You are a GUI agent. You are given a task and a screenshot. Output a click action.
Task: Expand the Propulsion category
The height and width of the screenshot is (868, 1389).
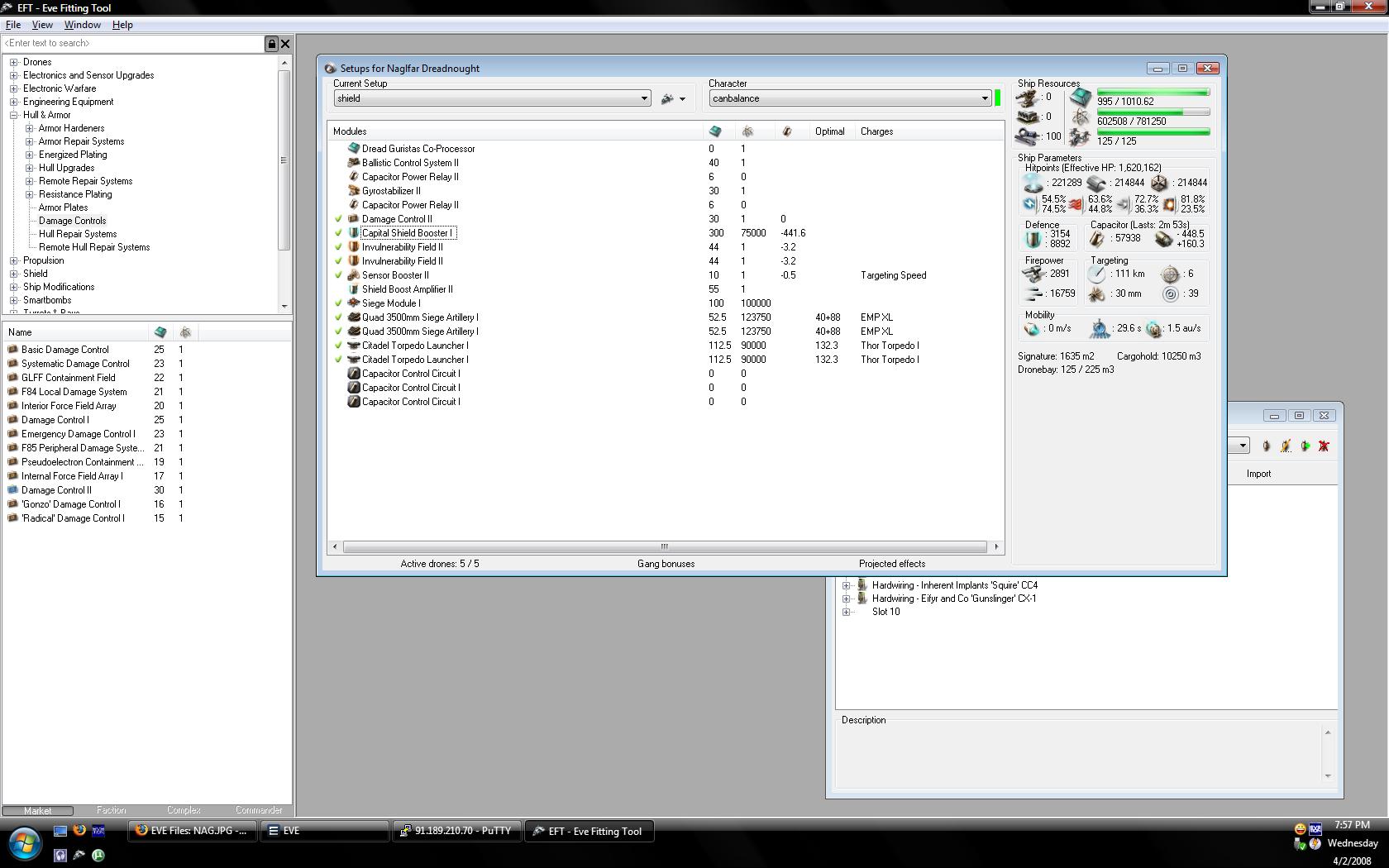(14, 260)
